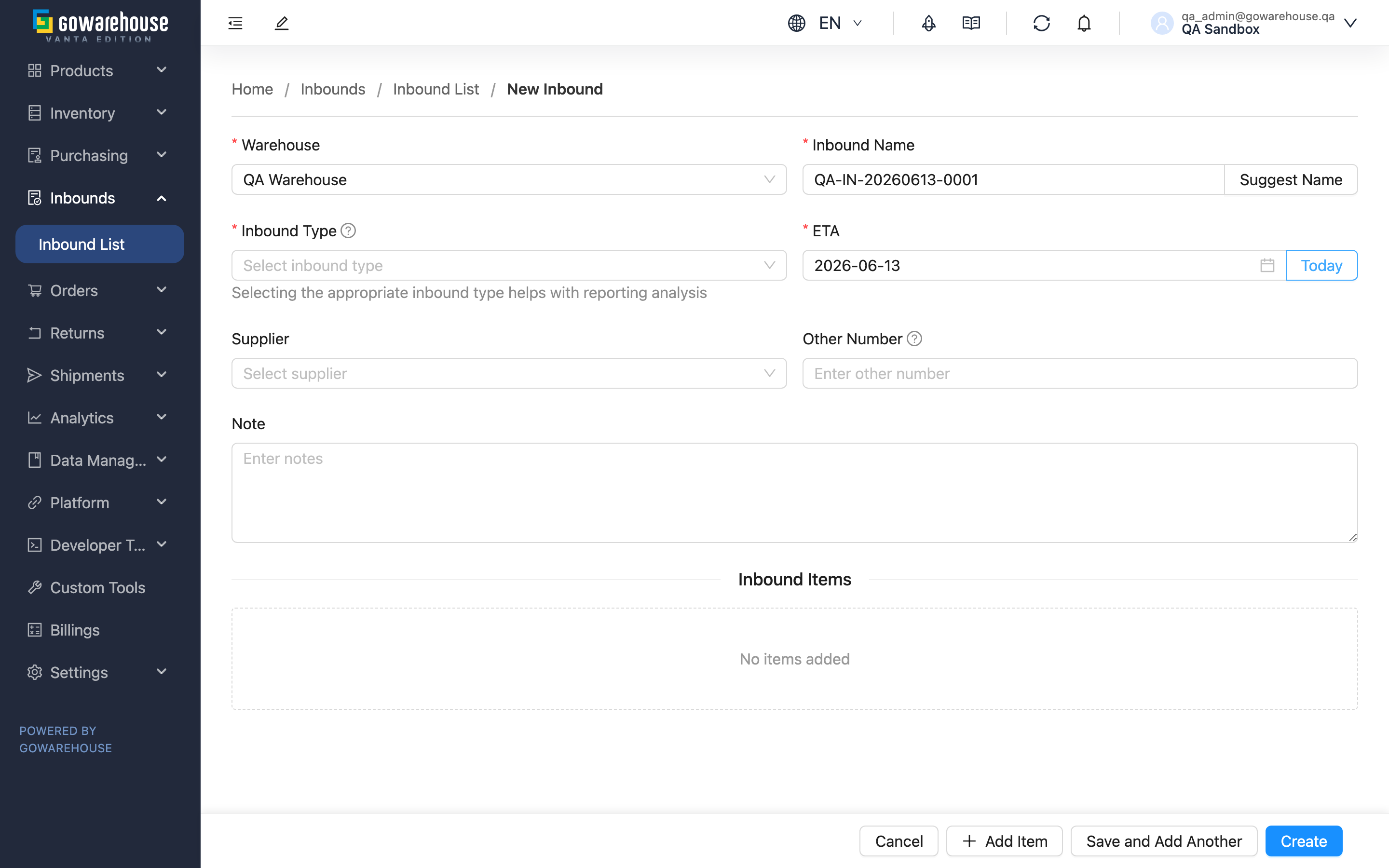Click the user avatar icon
Viewport: 1389px width, 868px height.
(x=1162, y=23)
